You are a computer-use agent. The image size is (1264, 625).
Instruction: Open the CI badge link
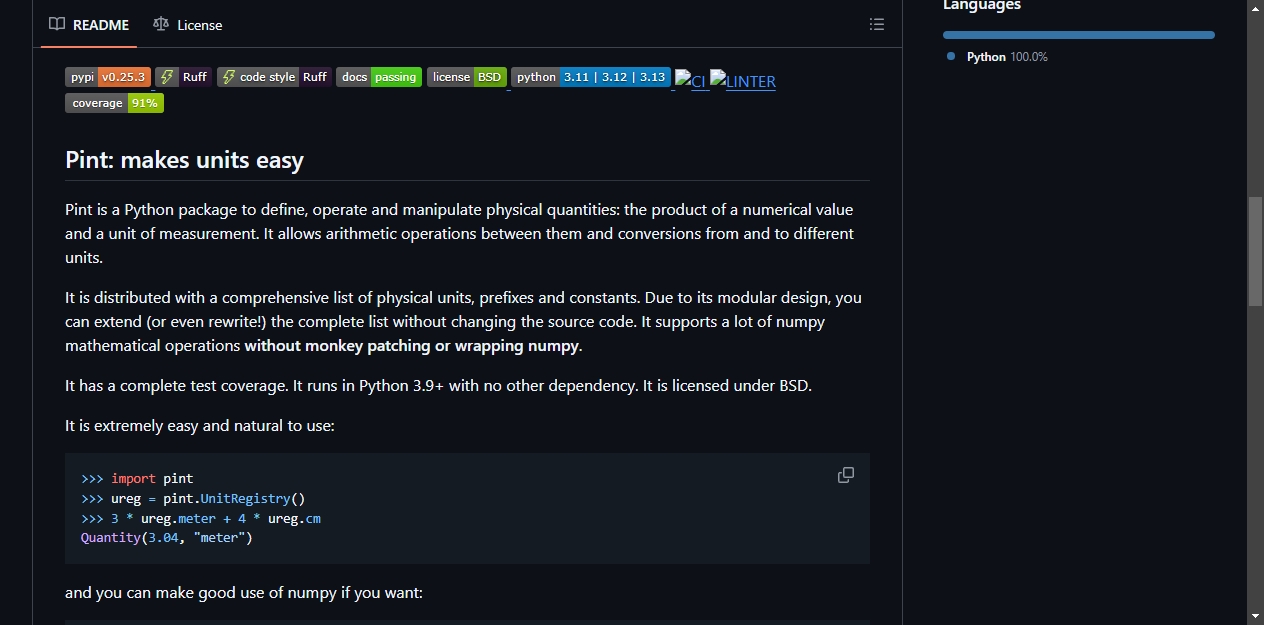click(x=691, y=80)
